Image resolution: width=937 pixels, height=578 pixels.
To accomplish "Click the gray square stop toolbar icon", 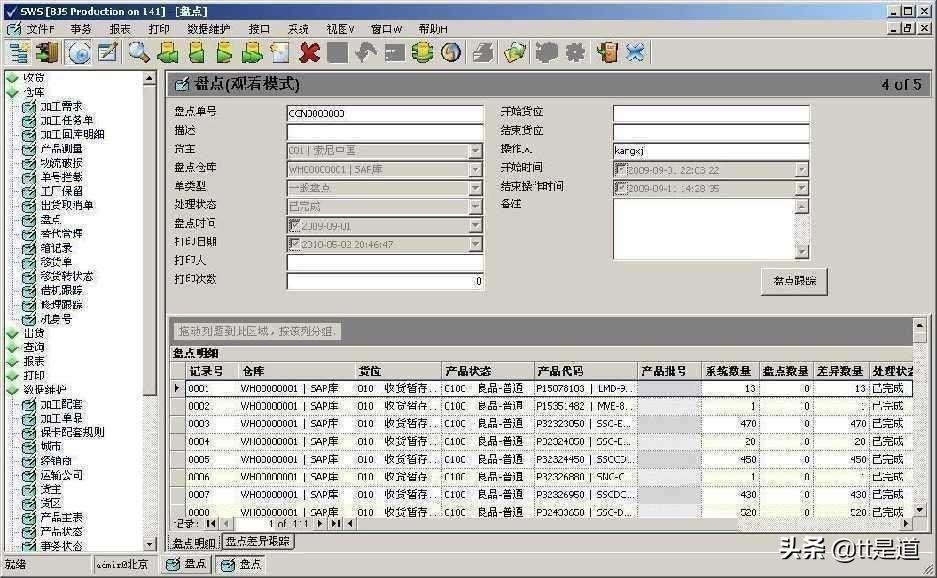I will (x=337, y=53).
